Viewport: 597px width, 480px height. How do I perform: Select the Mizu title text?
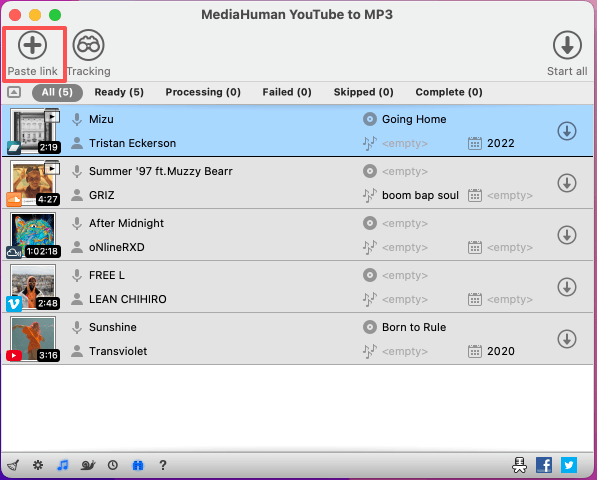[x=101, y=120]
